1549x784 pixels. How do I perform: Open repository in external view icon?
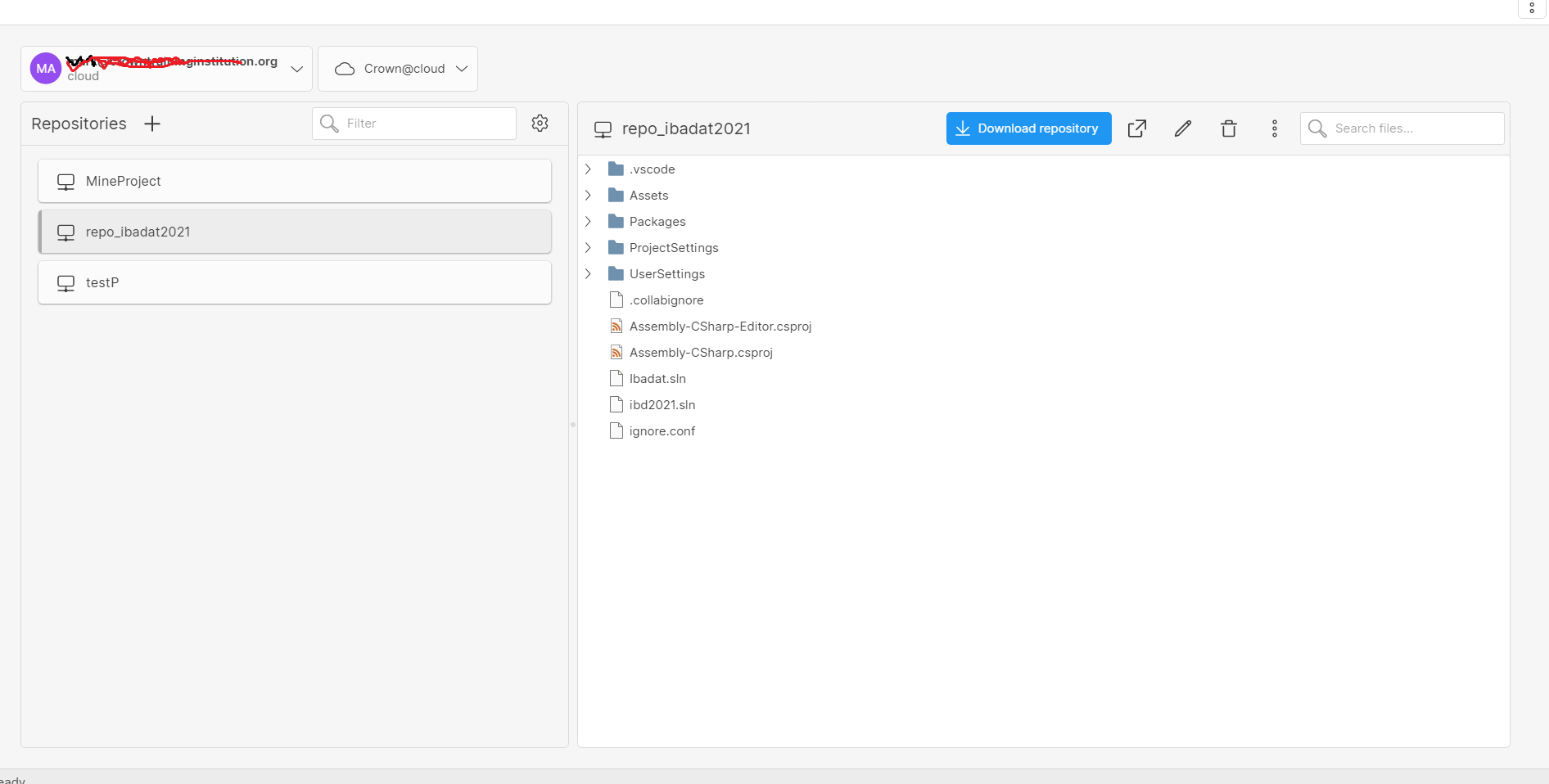point(1136,128)
